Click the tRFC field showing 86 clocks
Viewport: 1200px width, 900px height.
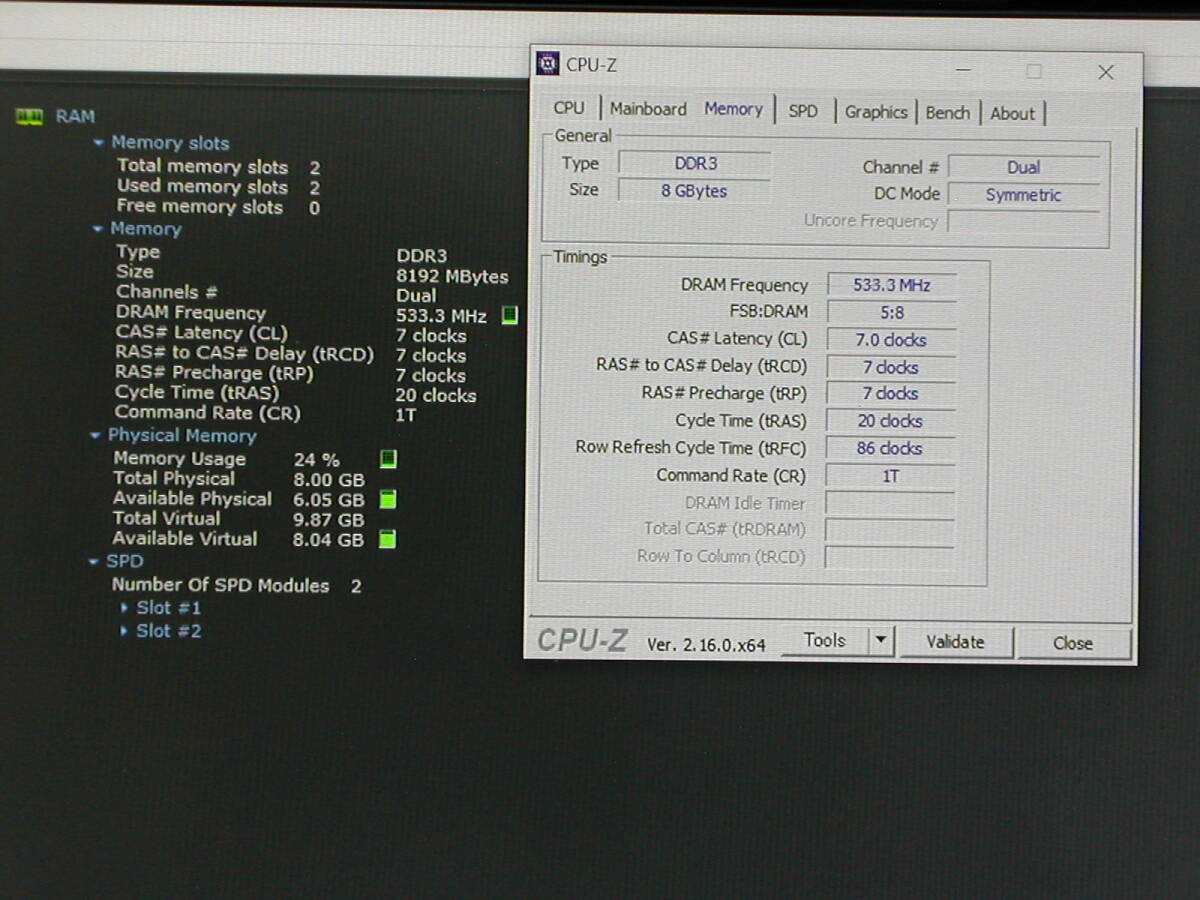[x=890, y=448]
